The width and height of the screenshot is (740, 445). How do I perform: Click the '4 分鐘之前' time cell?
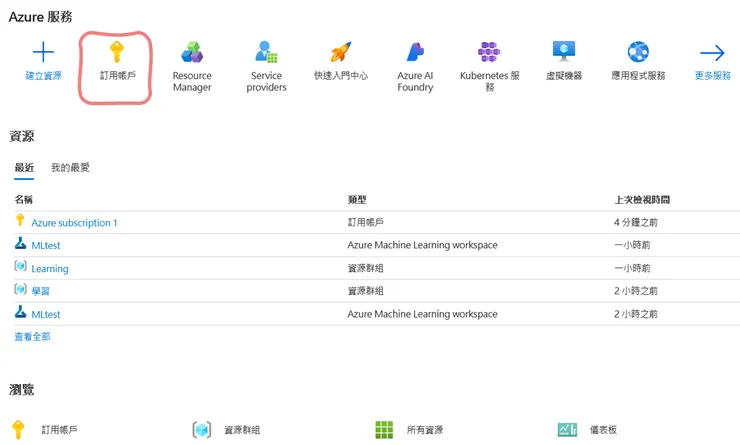tap(636, 222)
